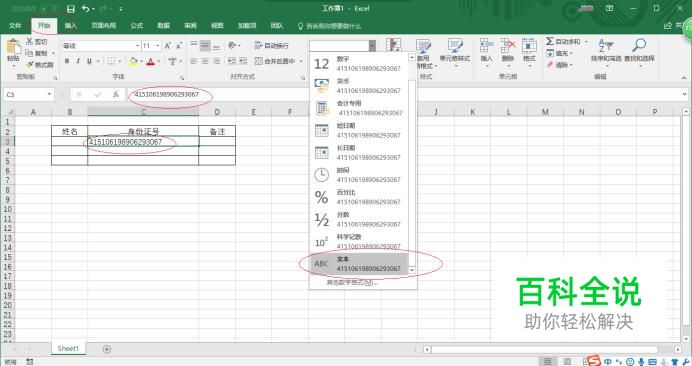Open the font name dropdown
The height and width of the screenshot is (366, 692).
(x=138, y=46)
